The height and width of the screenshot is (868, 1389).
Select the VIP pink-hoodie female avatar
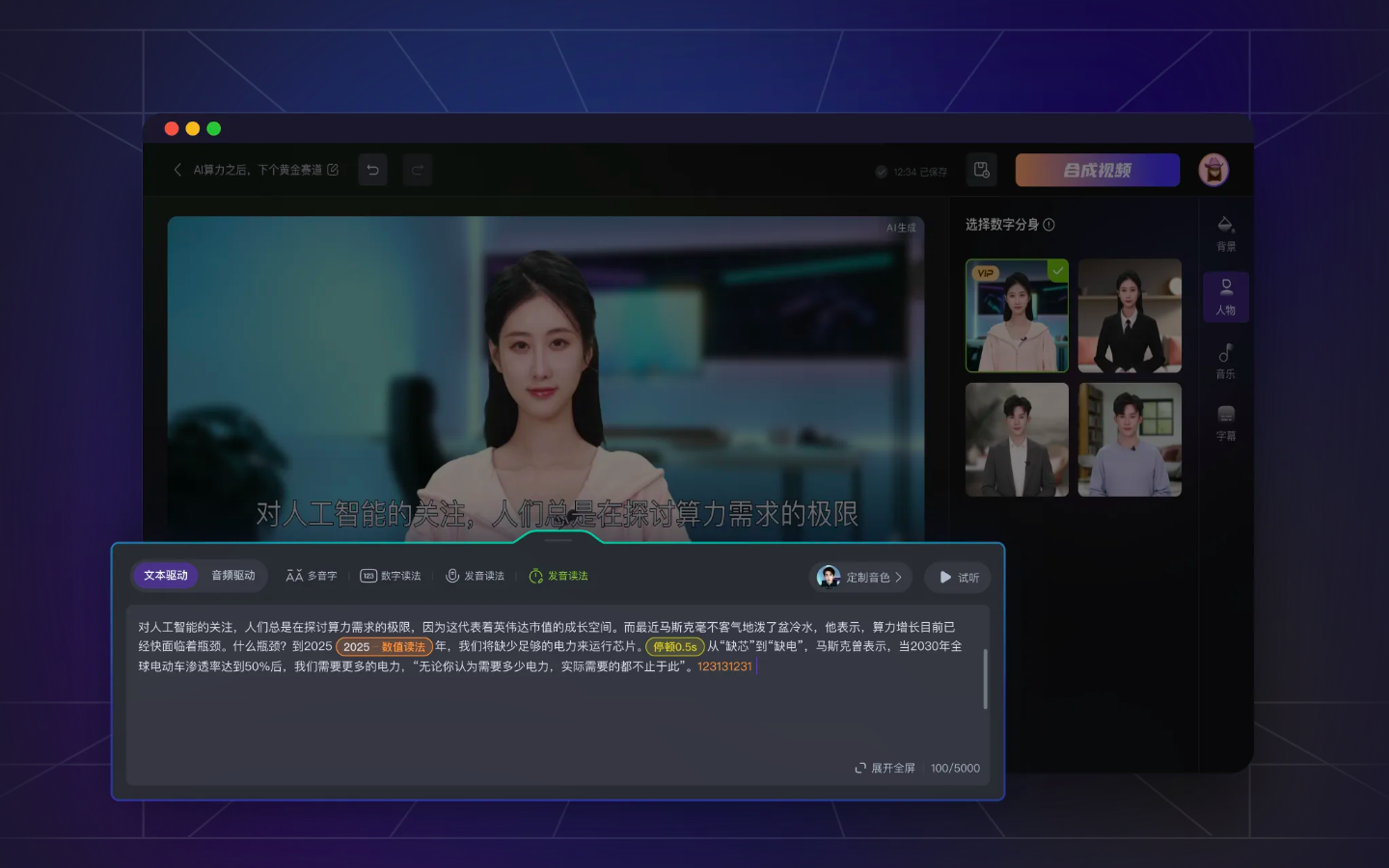(1017, 315)
